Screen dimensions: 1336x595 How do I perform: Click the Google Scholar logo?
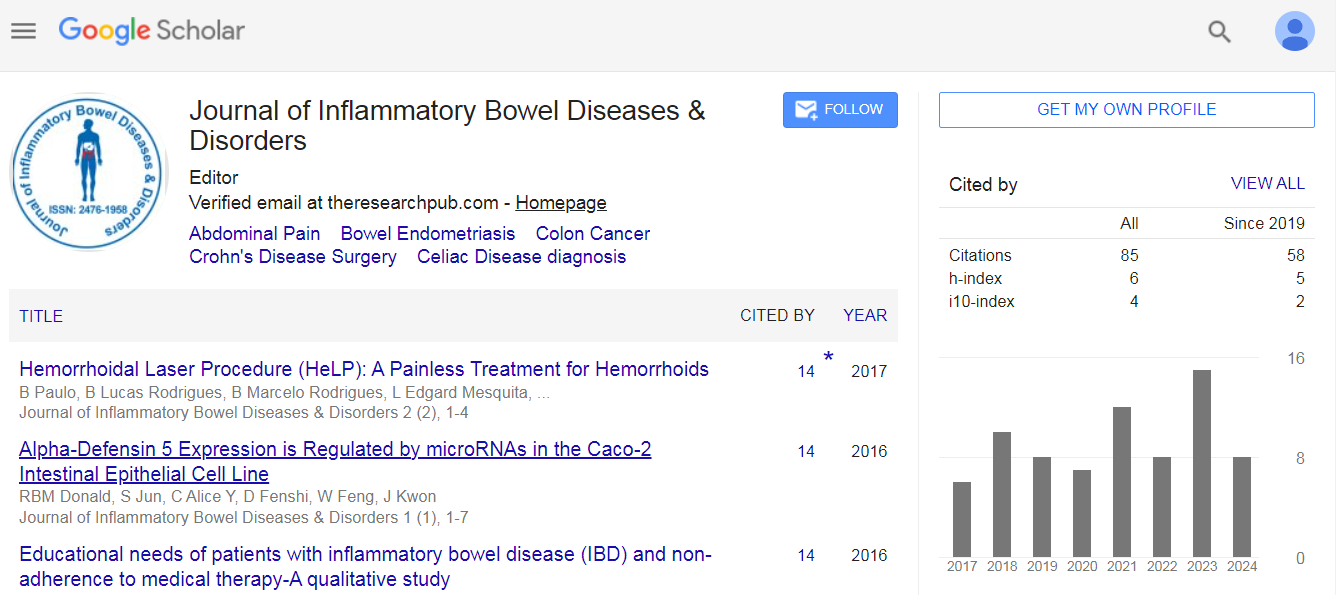click(x=152, y=31)
